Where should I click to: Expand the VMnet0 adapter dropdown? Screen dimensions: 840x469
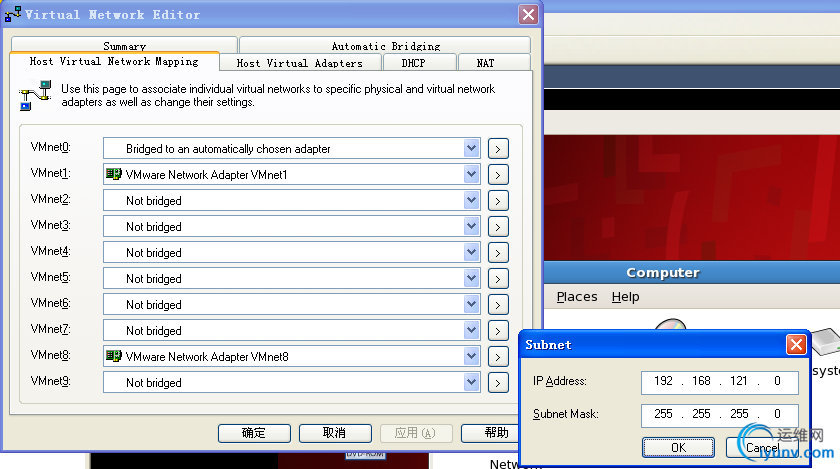click(471, 148)
